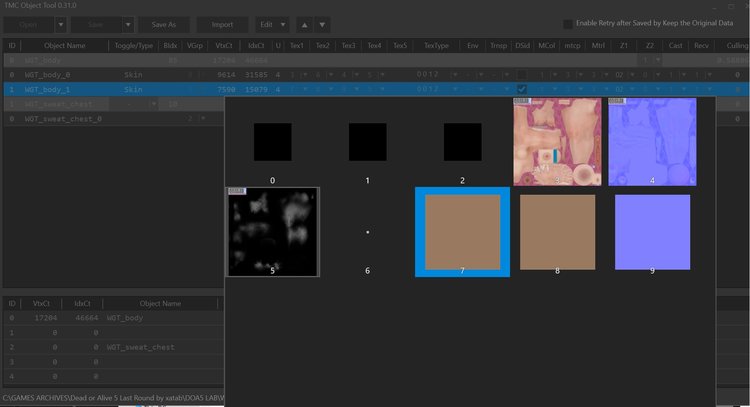Open TexType dropdown in WGT_body_0 row
The height and width of the screenshot is (407, 750).
(x=455, y=75)
